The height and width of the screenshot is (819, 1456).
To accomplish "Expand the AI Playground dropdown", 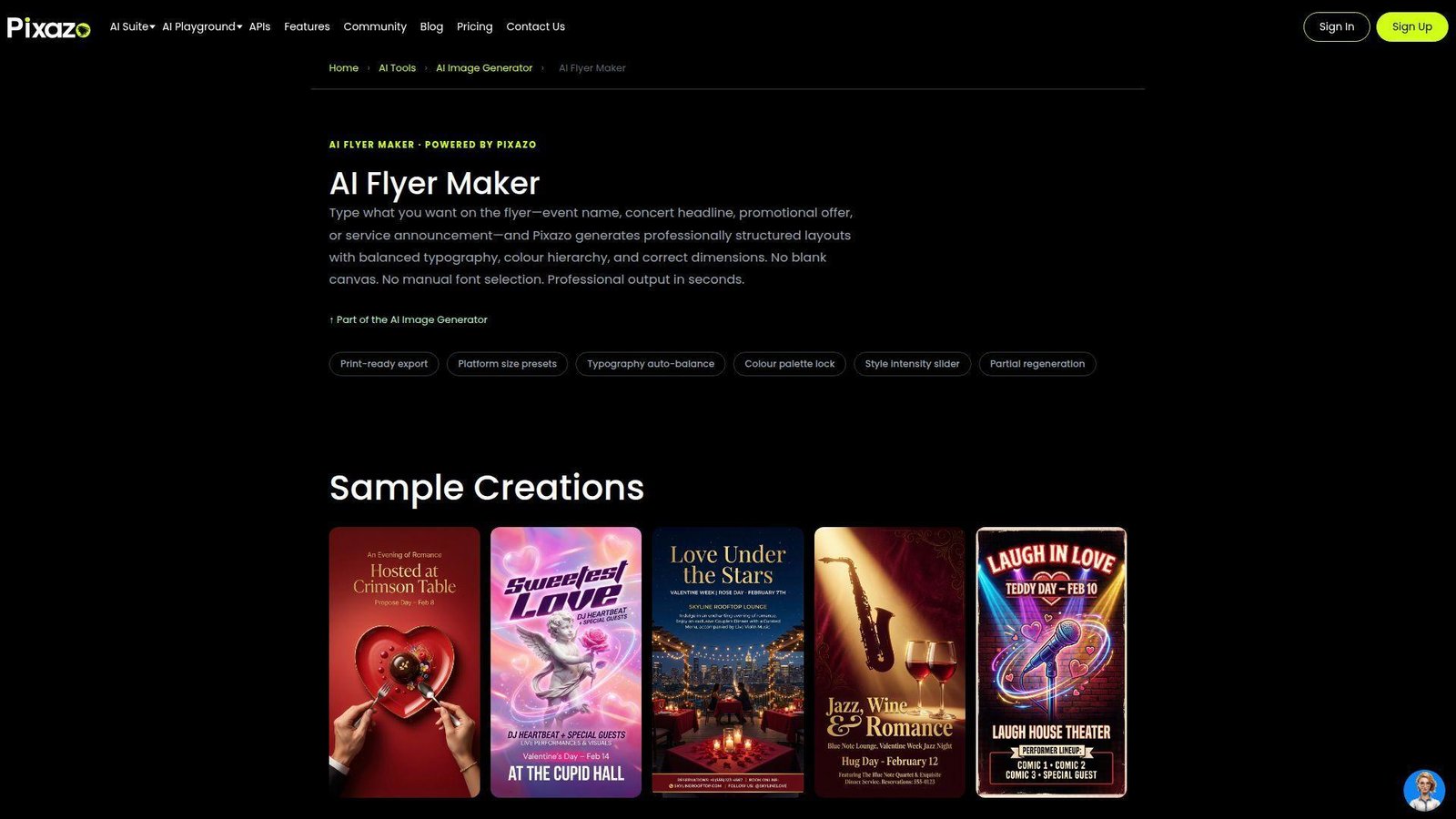I will point(202,26).
